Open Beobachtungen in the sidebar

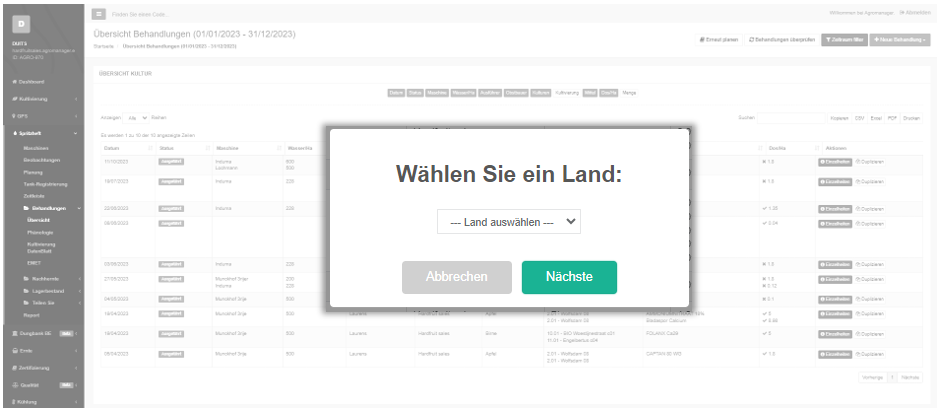[x=41, y=160]
